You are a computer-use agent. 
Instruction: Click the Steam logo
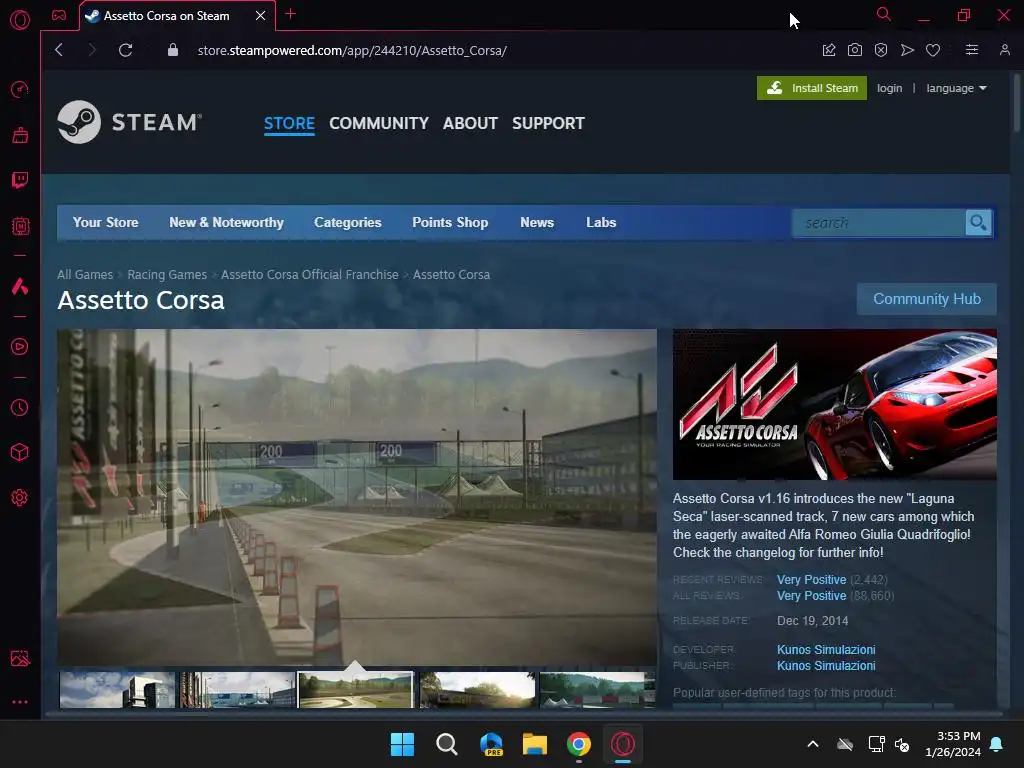(x=129, y=122)
